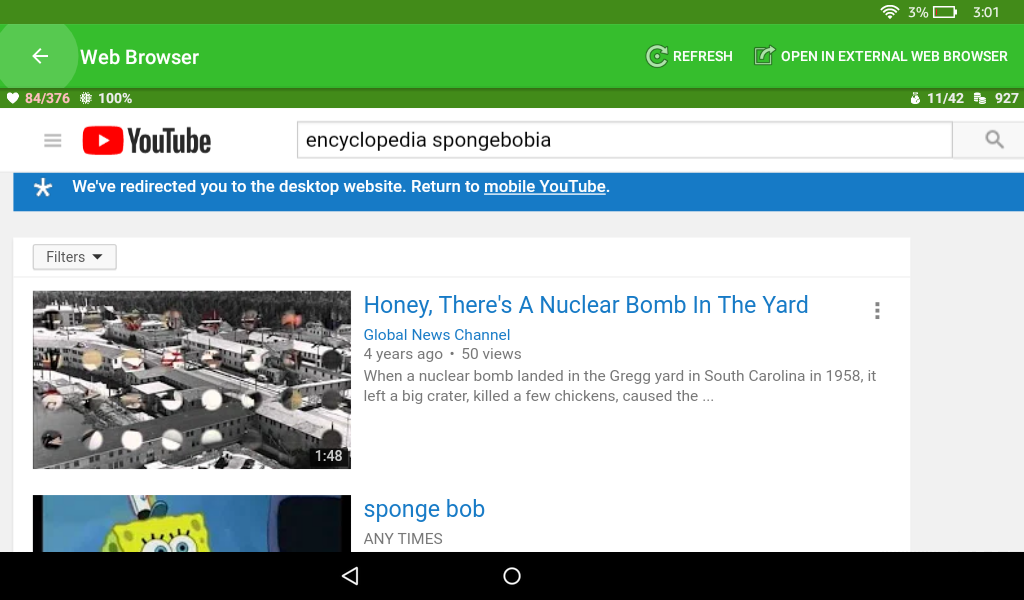Screen dimensions: 1024x600
Task: Open the YouTube hamburger menu
Action: [x=53, y=140]
